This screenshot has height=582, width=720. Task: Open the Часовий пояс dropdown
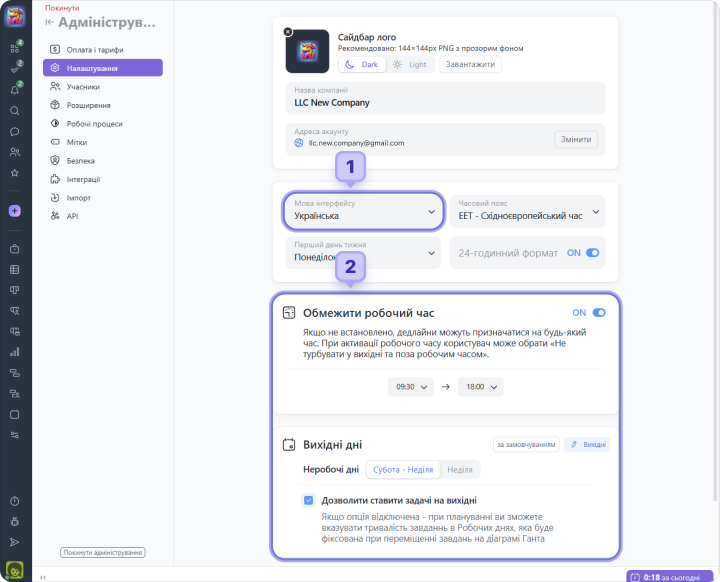[527, 211]
